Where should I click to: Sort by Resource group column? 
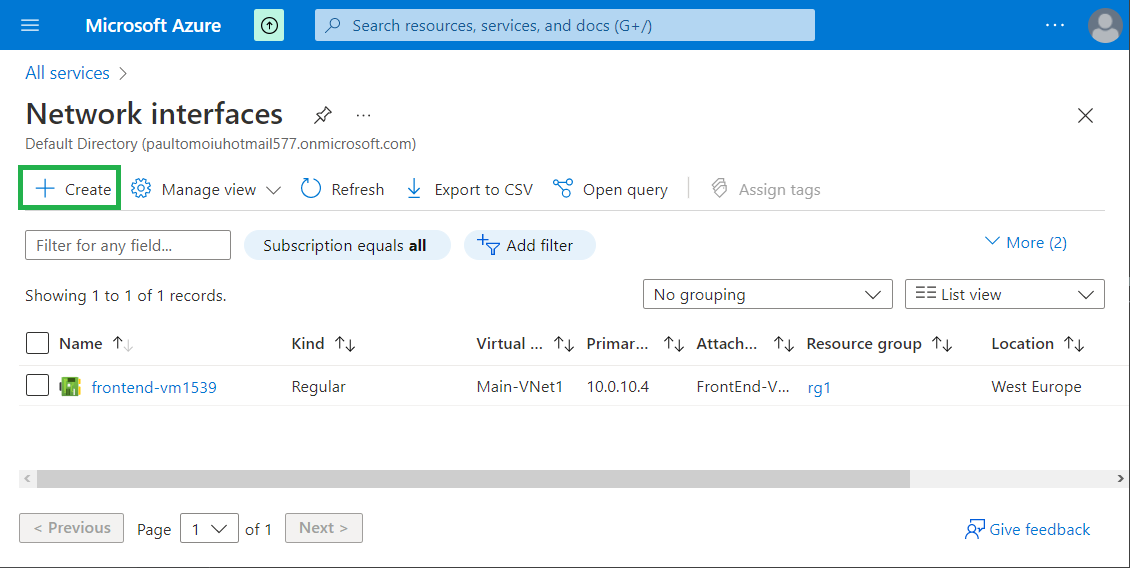[x=880, y=344]
